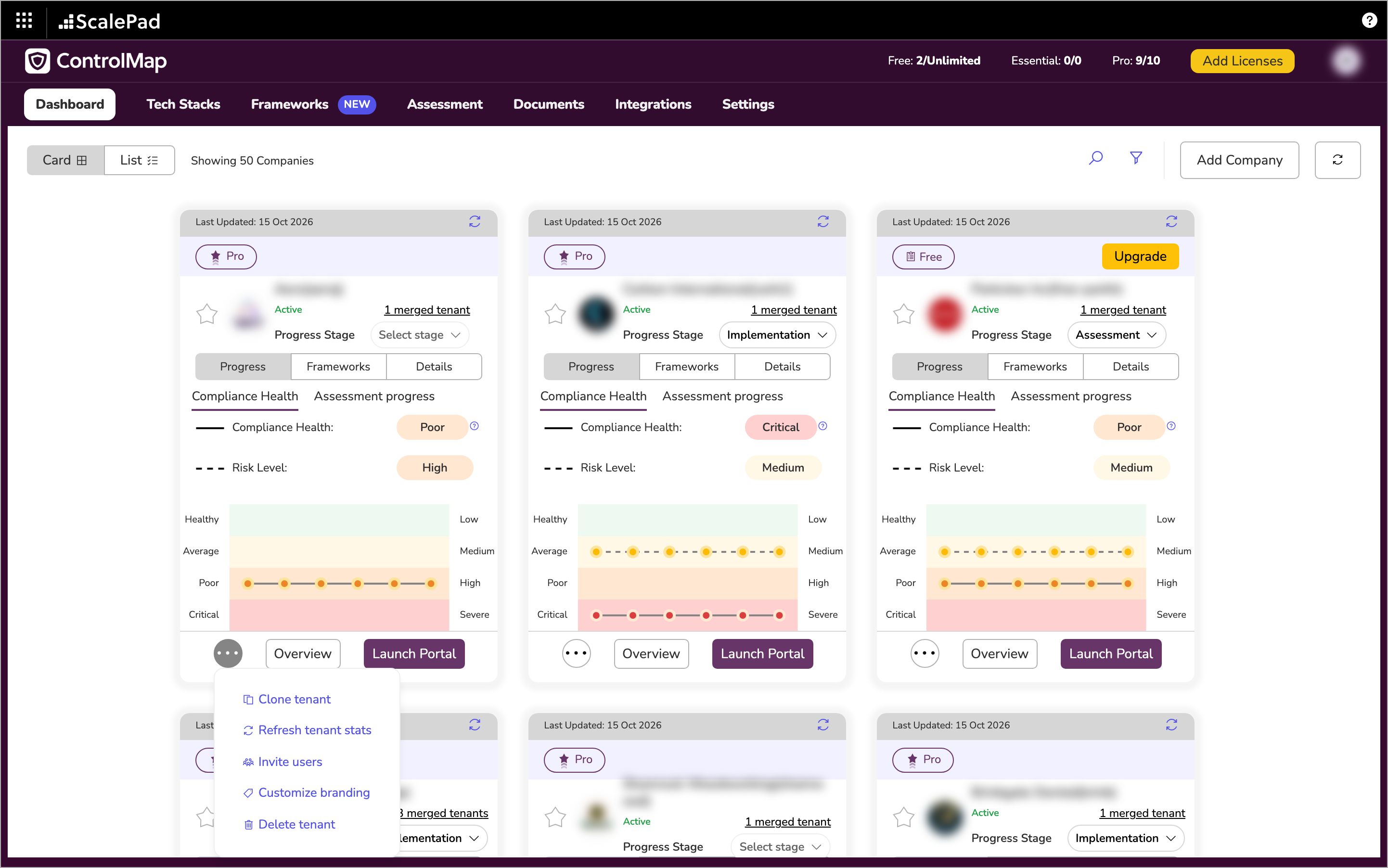Close the open three-dot menu button

(228, 653)
